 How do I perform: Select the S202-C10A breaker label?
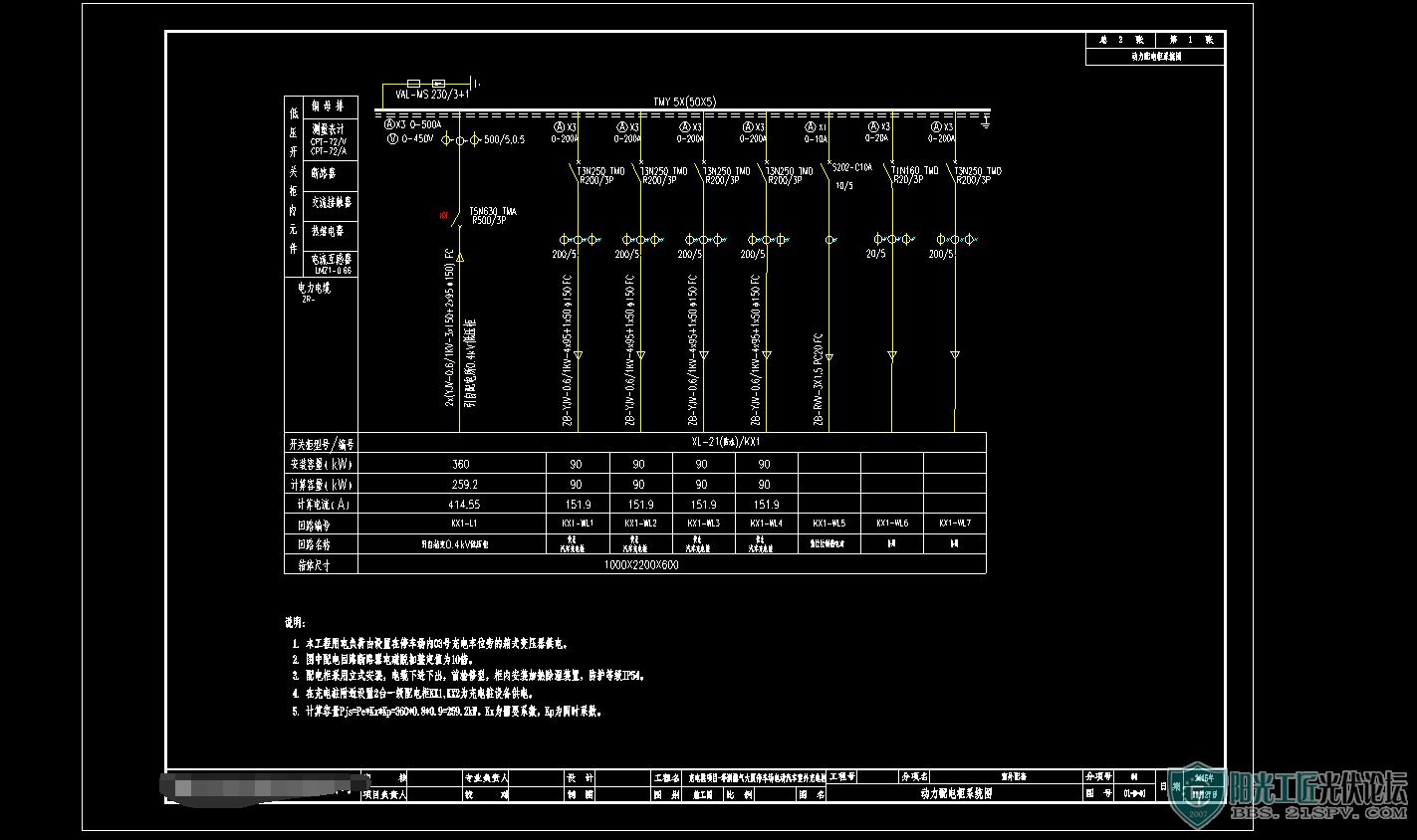tap(851, 167)
